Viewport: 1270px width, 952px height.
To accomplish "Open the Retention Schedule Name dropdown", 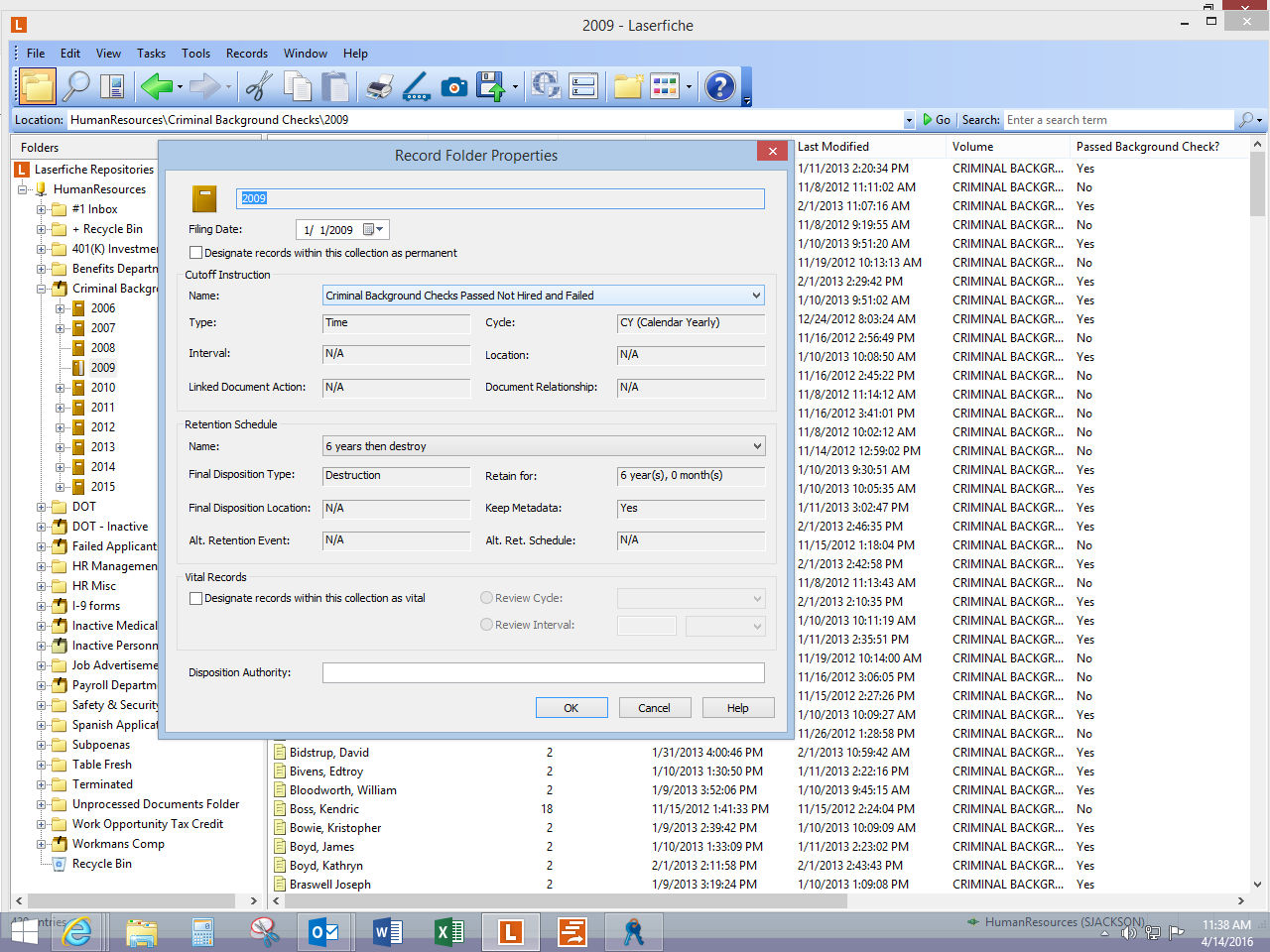I will pos(756,446).
